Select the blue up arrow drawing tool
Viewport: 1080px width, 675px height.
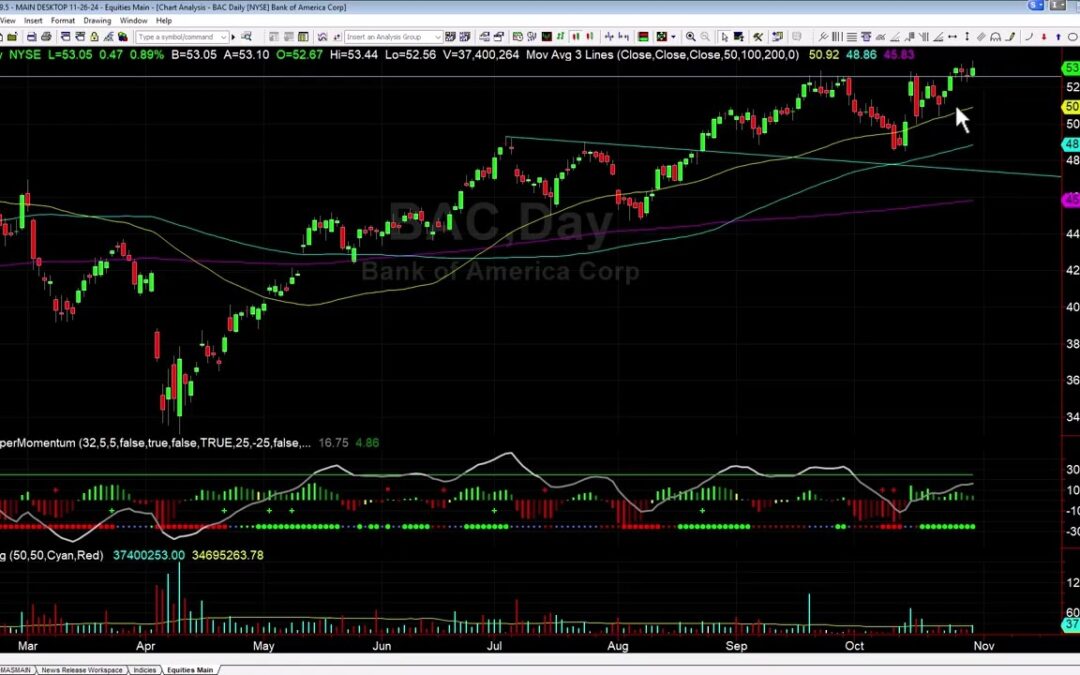coord(1058,36)
